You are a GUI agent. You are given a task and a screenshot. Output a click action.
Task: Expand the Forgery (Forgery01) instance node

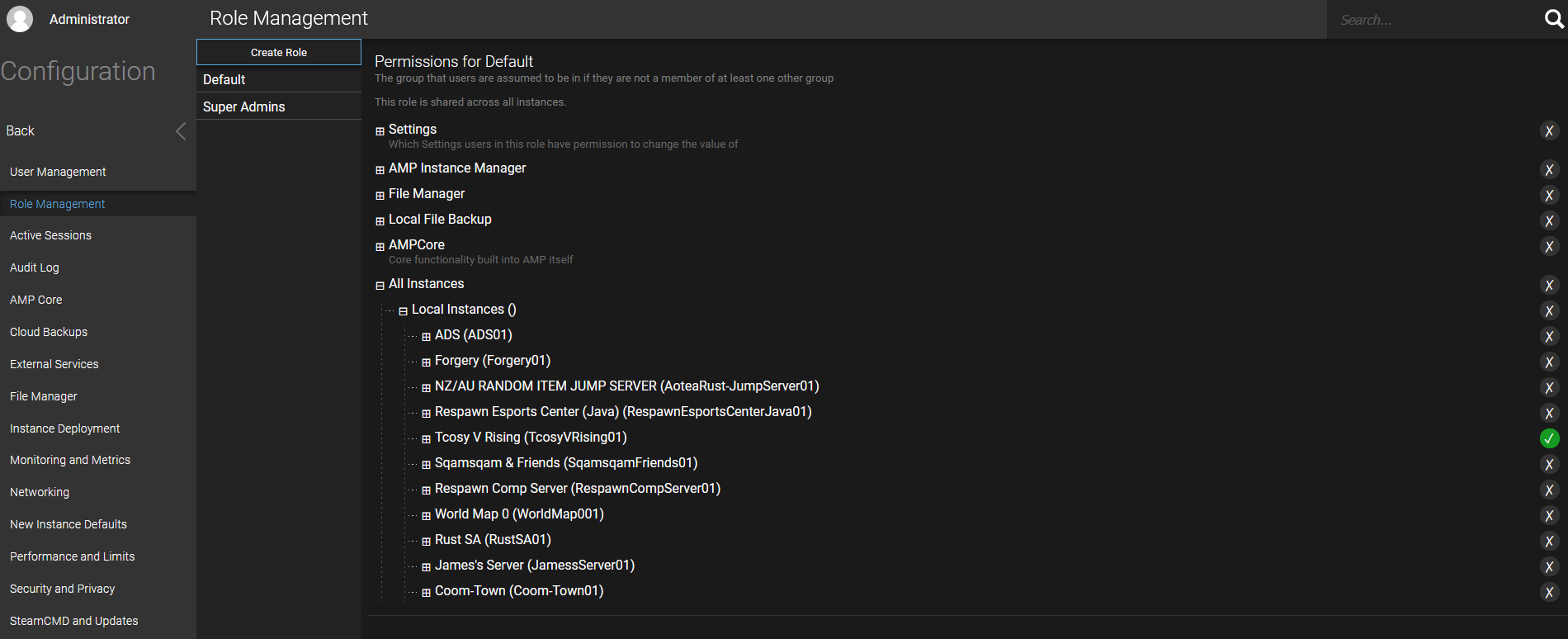pos(426,362)
